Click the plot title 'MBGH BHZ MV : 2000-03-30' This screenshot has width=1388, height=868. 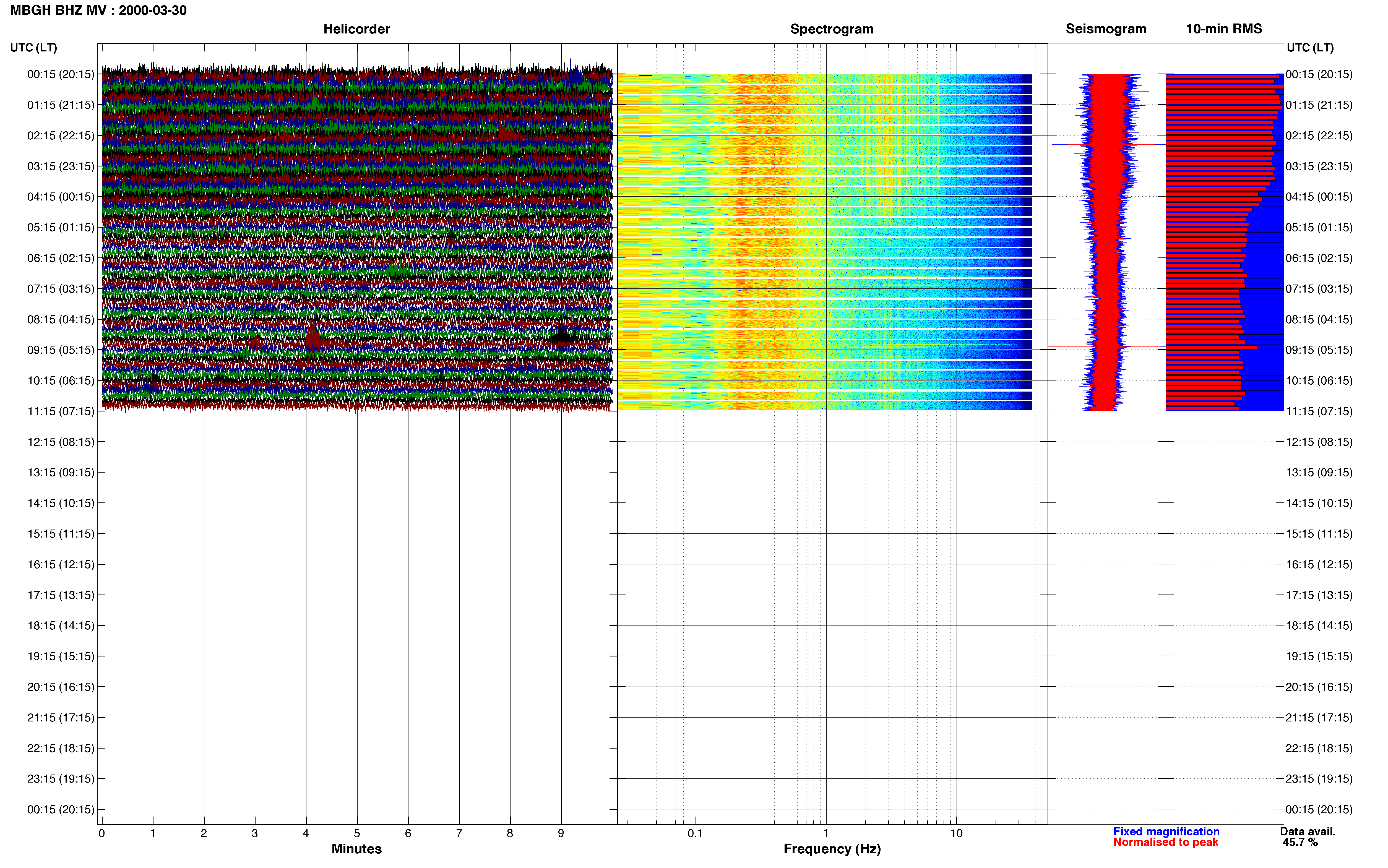[98, 10]
